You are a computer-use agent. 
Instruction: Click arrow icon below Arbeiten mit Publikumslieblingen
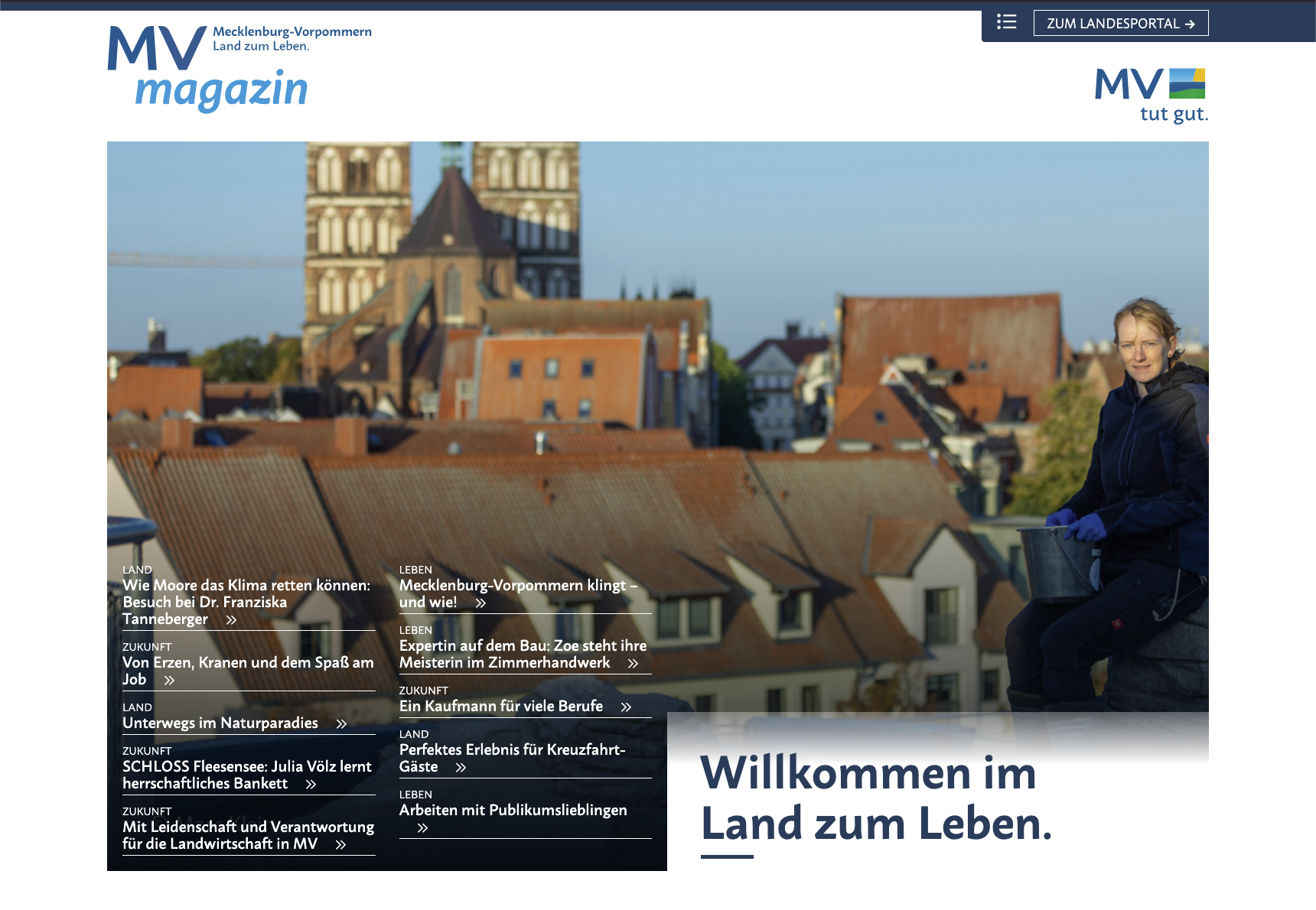point(422,828)
